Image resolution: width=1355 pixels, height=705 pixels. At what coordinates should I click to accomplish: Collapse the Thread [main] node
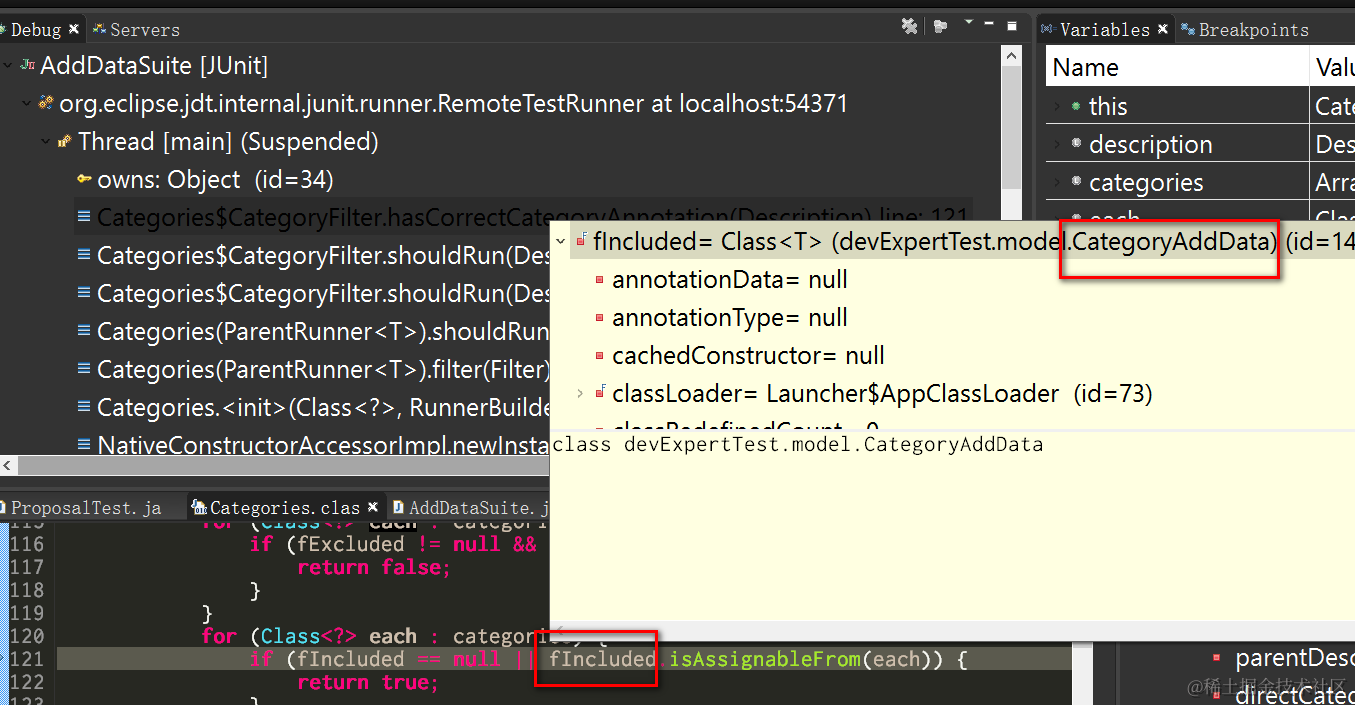(46, 142)
